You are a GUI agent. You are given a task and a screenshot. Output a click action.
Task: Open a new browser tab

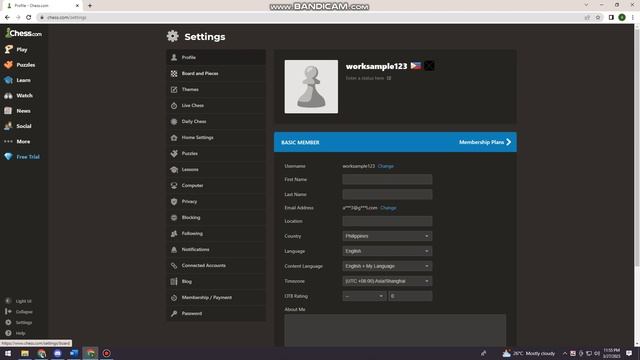coord(90,6)
